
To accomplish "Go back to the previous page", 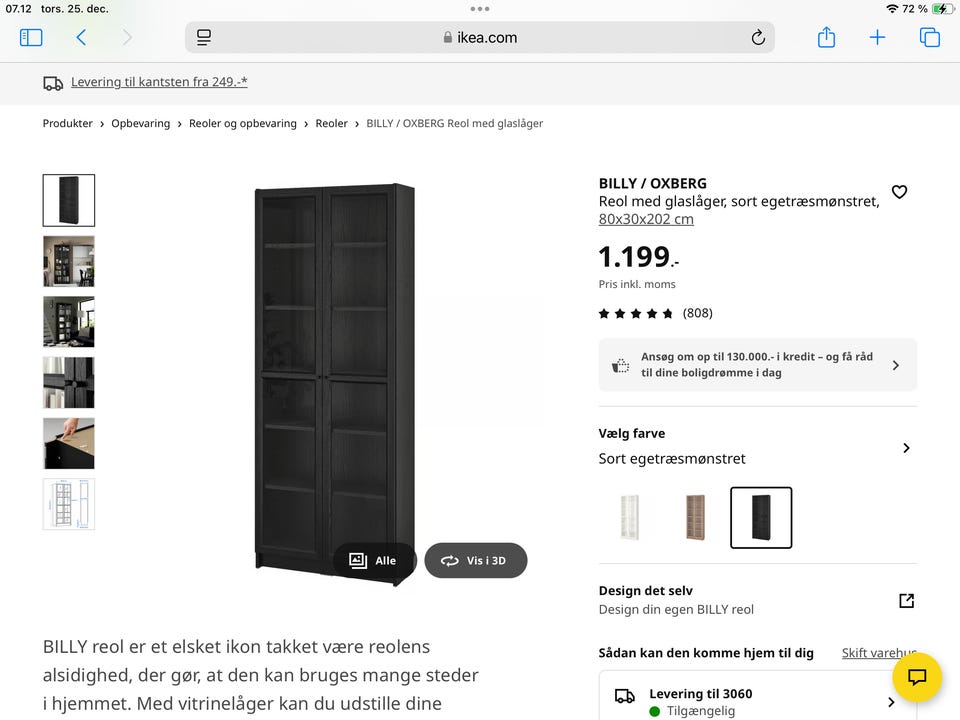I will pos(81,38).
